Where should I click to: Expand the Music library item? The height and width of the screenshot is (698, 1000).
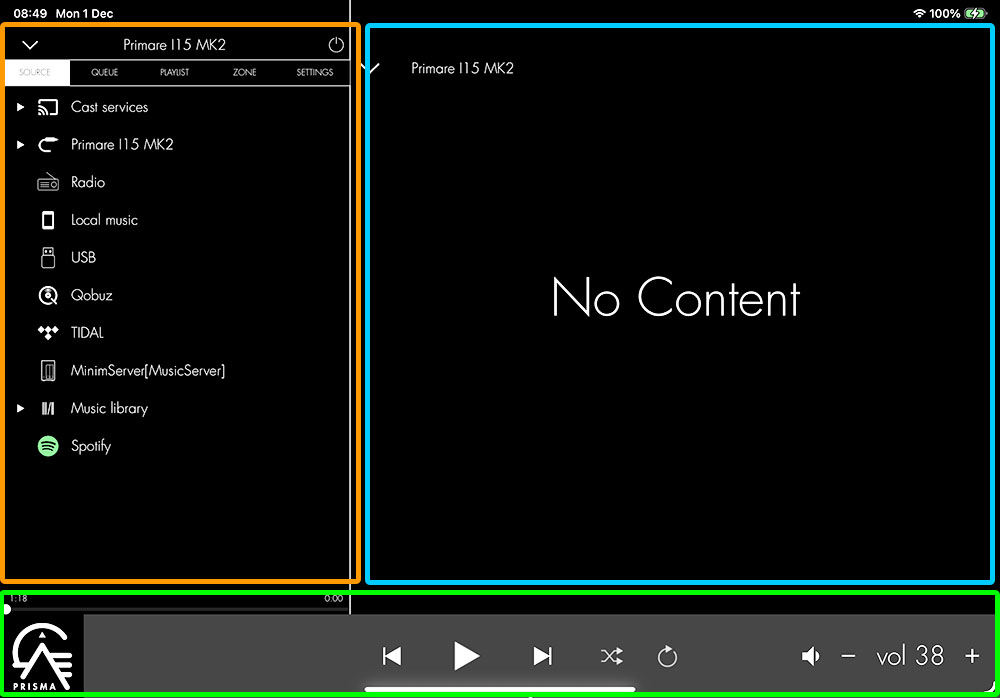[x=20, y=408]
